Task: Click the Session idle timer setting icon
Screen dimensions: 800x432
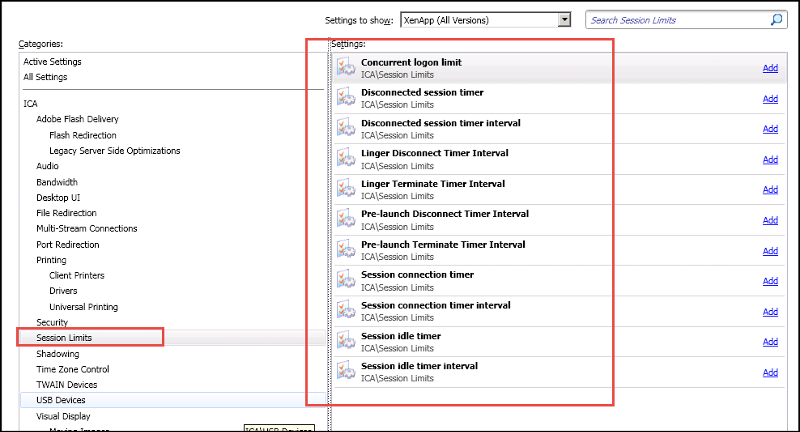Action: click(346, 341)
